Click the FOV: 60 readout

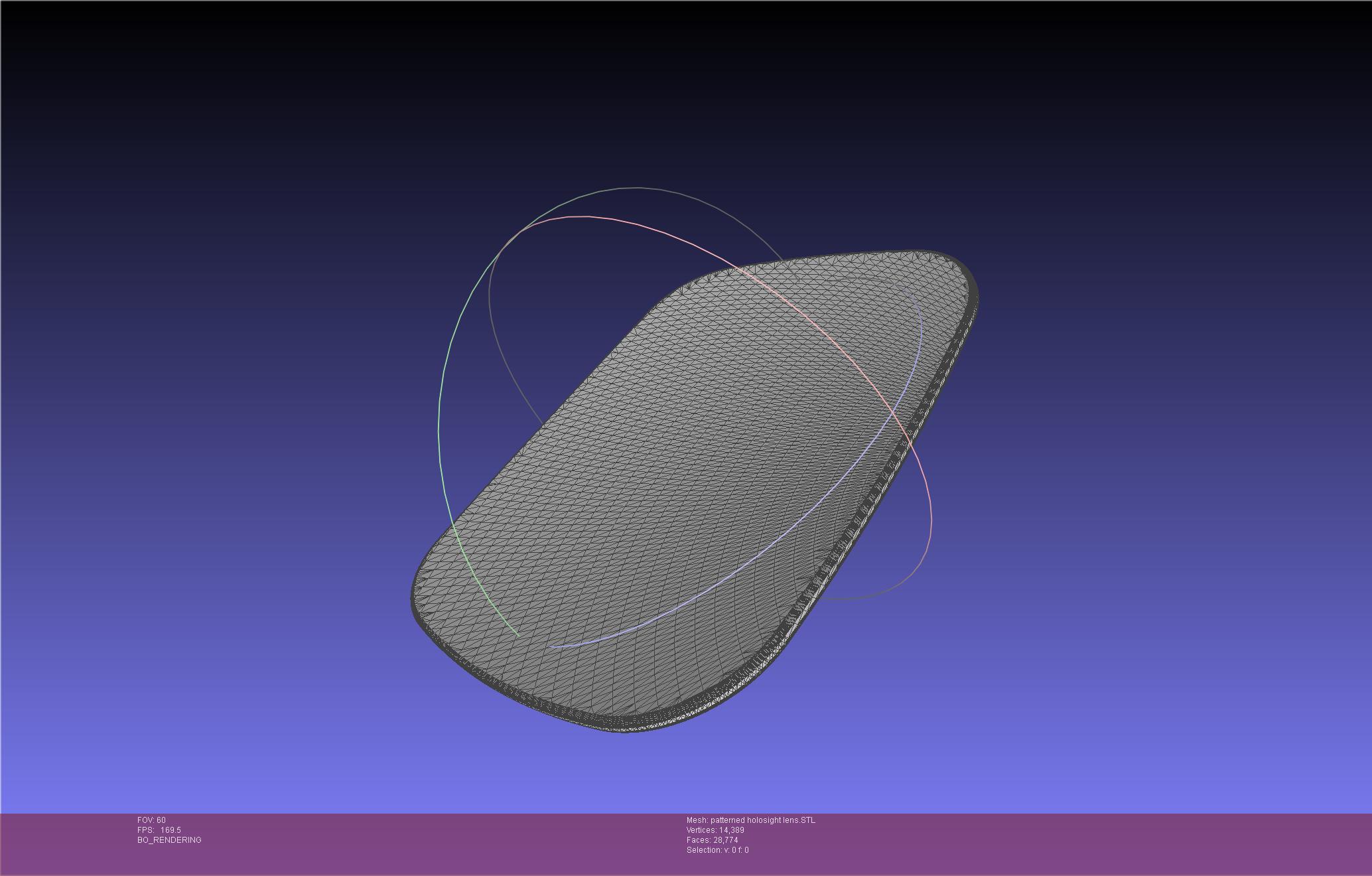(151, 820)
